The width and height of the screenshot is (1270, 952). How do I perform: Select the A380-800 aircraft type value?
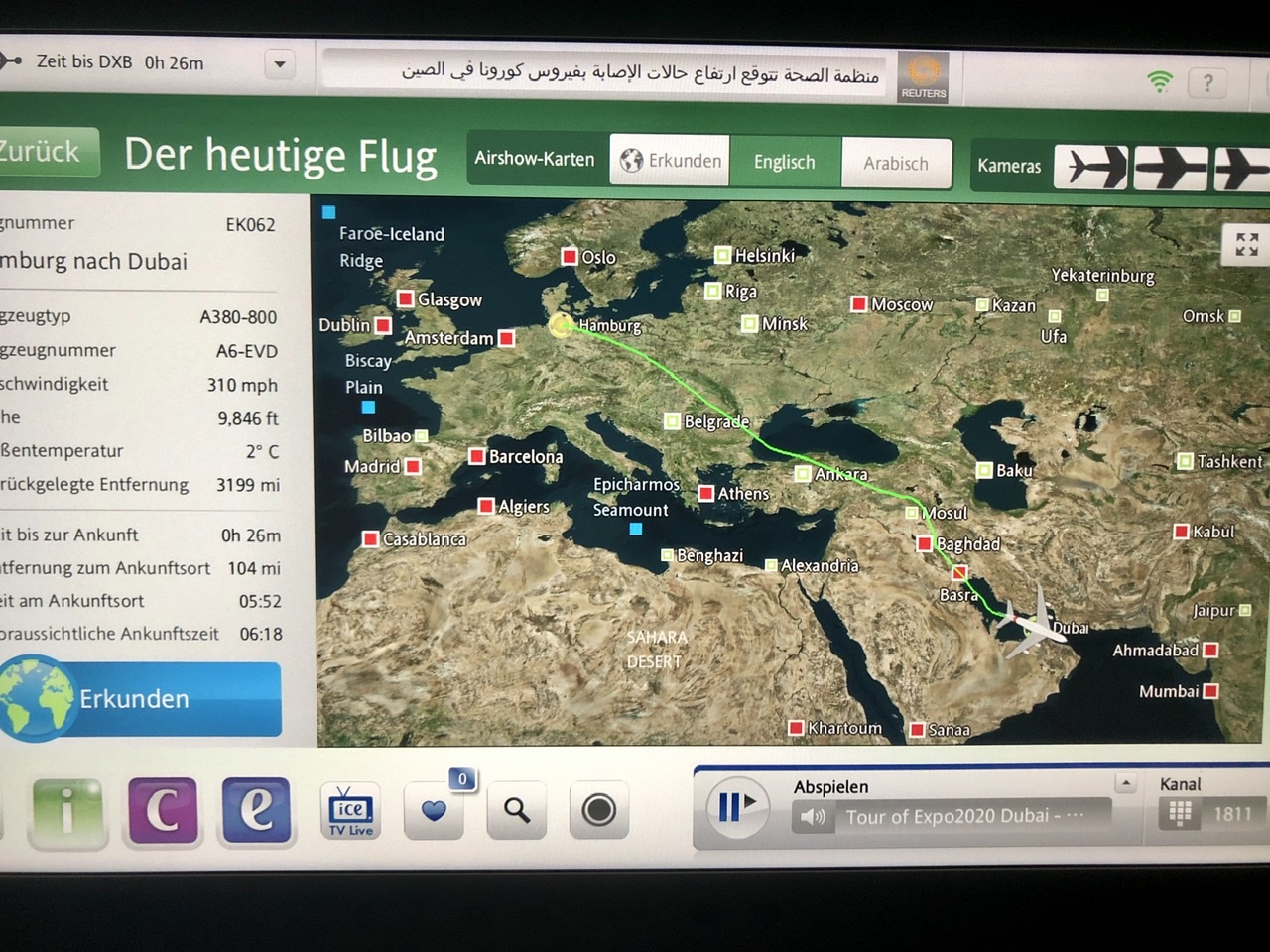pos(238,317)
